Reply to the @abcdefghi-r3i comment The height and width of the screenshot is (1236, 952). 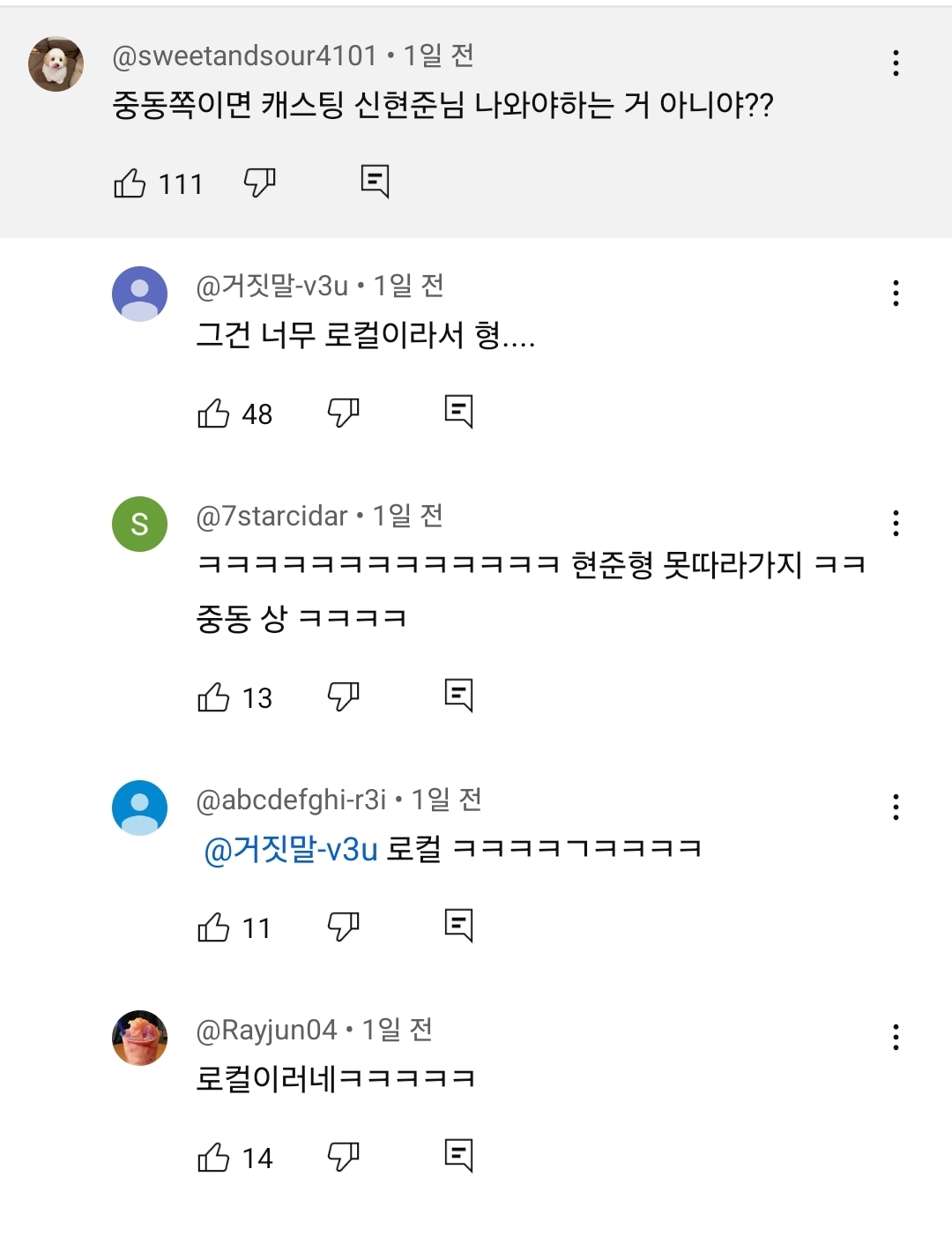[458, 926]
